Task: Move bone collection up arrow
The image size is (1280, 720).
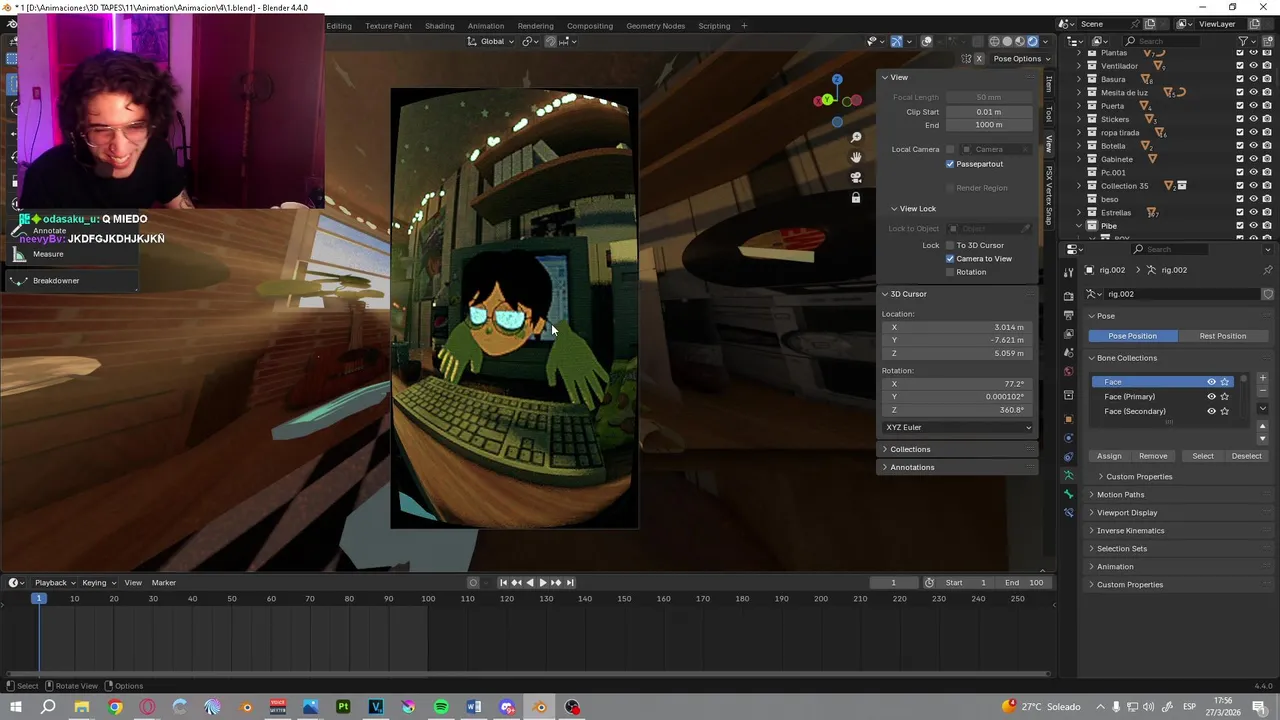Action: point(1263,426)
